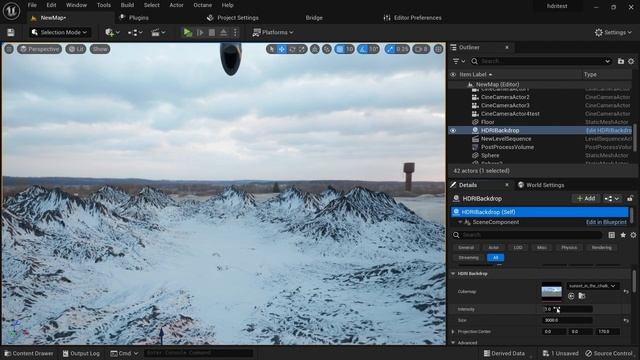This screenshot has width=640, height=360.
Task: Open the Build menu
Action: 127,5
